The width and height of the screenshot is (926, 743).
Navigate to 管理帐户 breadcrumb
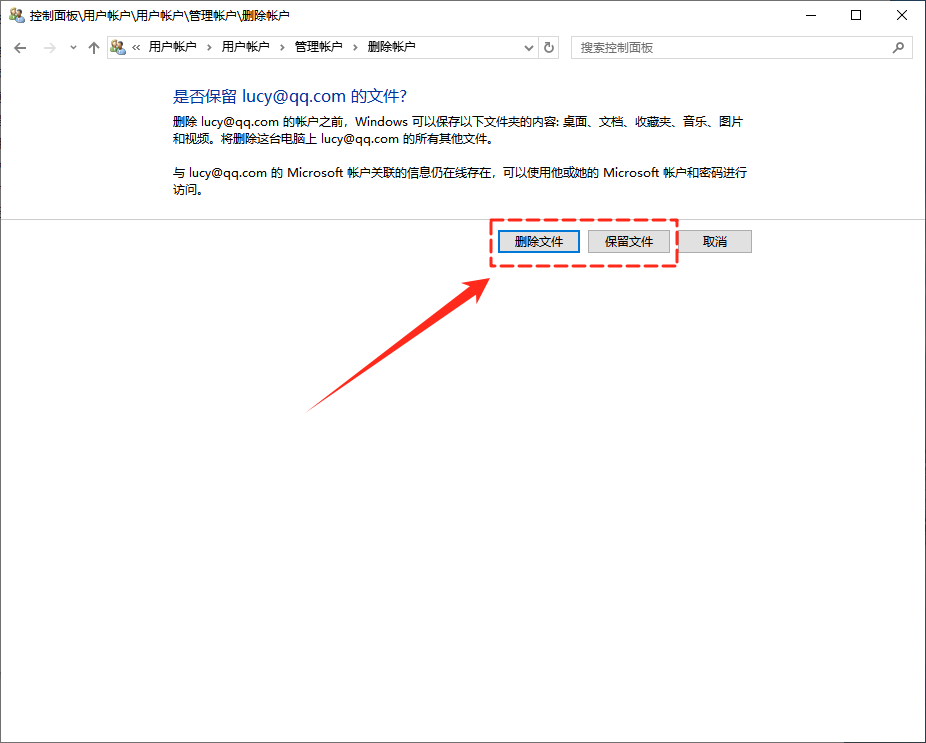pos(318,47)
